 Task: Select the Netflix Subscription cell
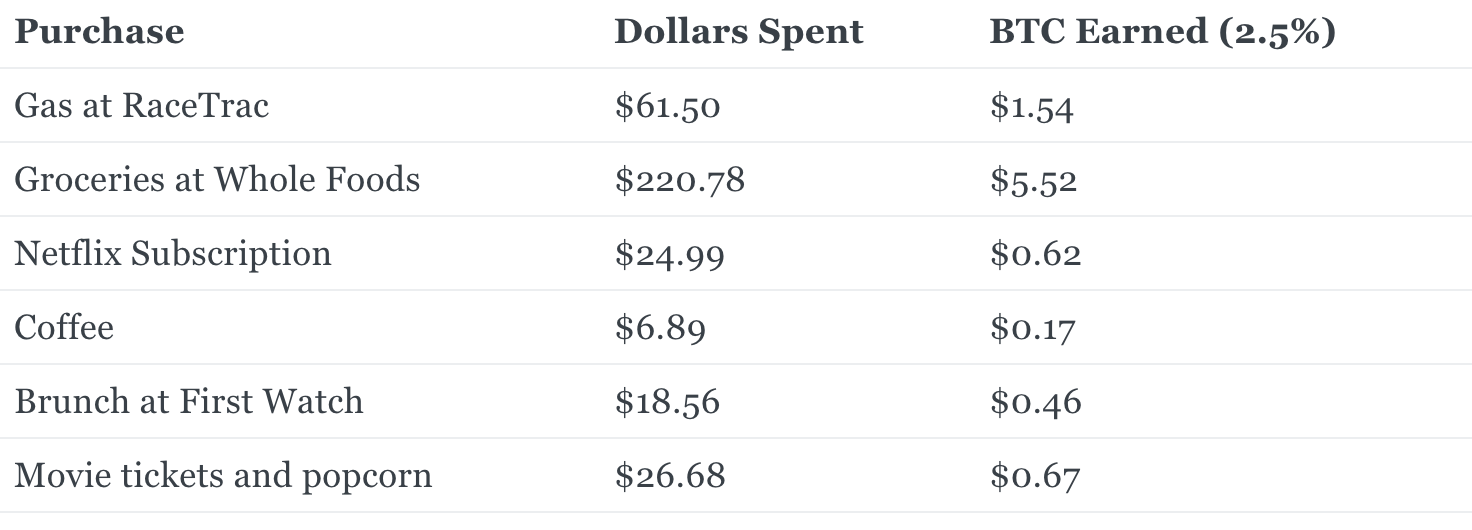pos(172,254)
